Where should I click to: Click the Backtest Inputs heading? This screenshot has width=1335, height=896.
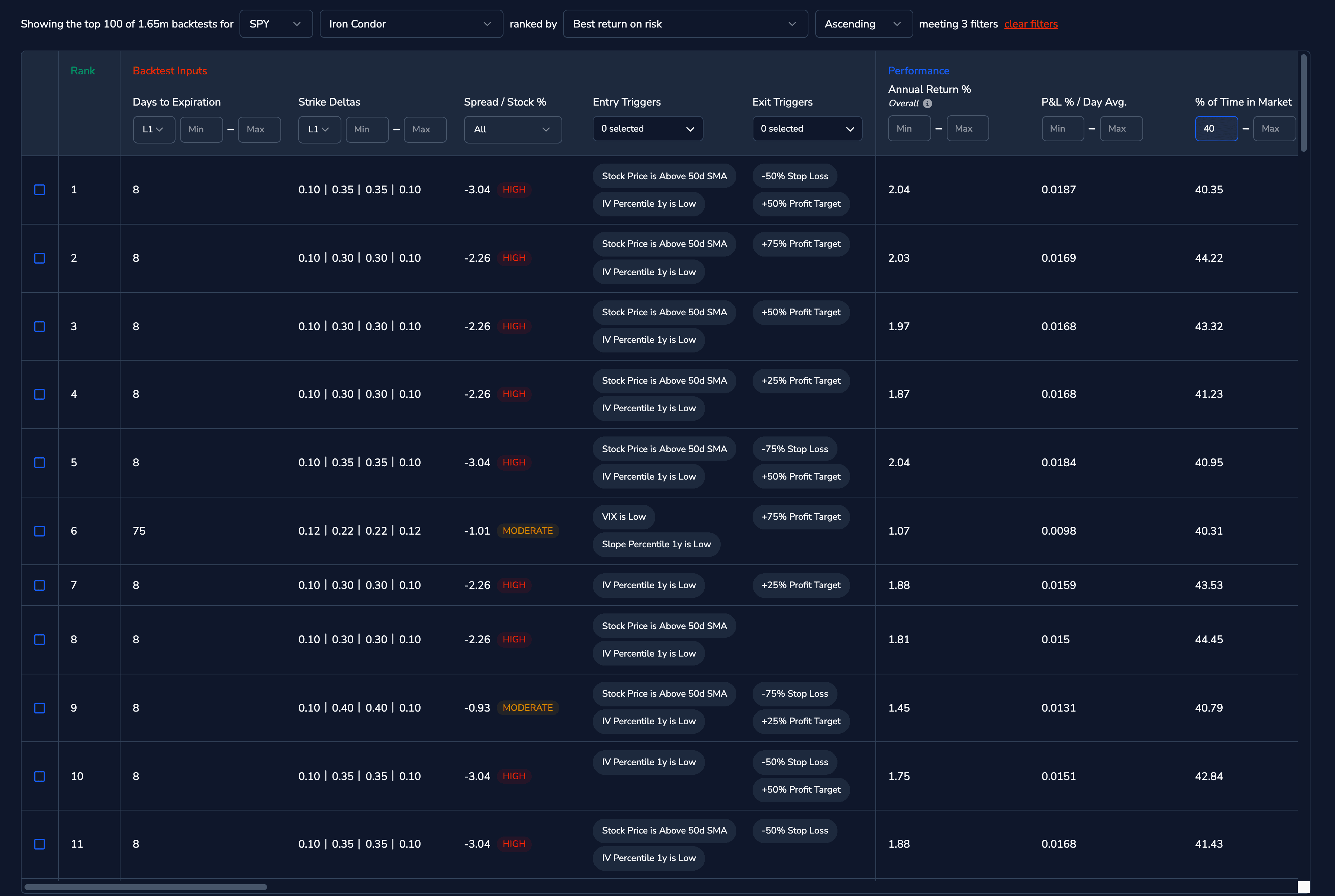[170, 71]
